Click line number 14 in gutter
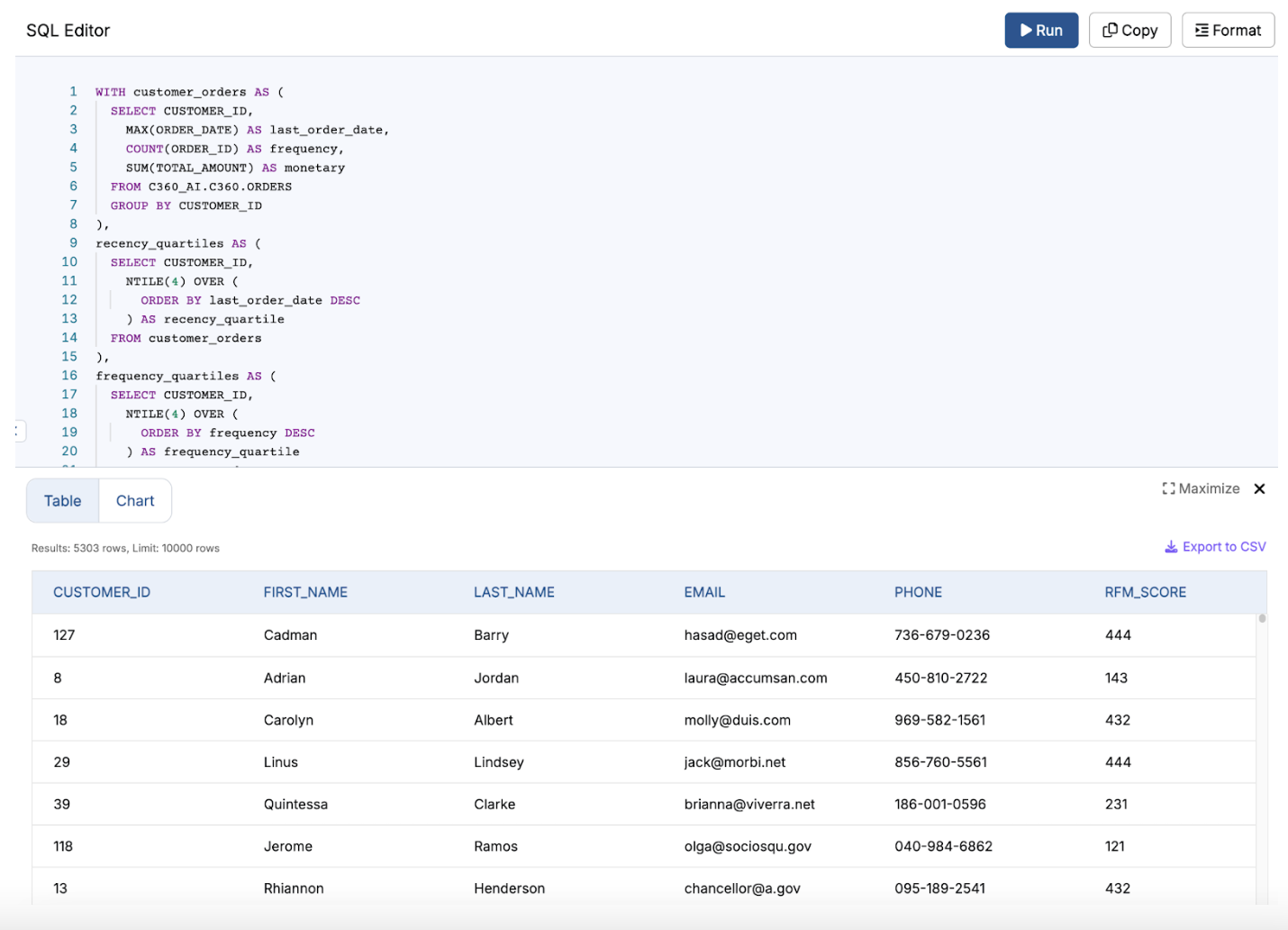This screenshot has width=1288, height=930. click(x=69, y=338)
